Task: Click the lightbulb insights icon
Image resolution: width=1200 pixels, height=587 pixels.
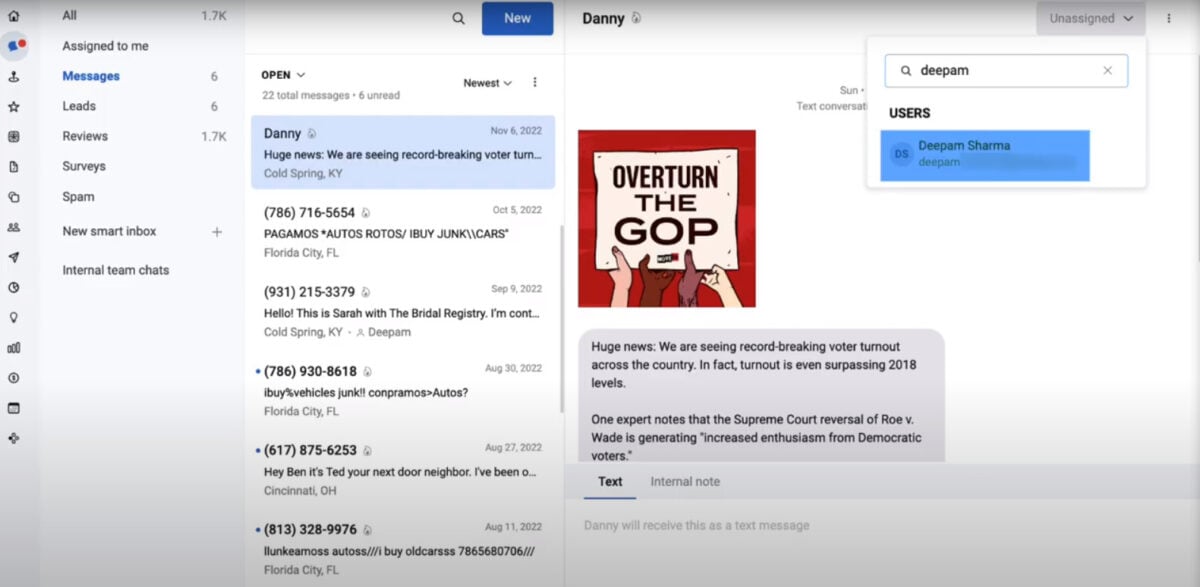Action: point(14,317)
